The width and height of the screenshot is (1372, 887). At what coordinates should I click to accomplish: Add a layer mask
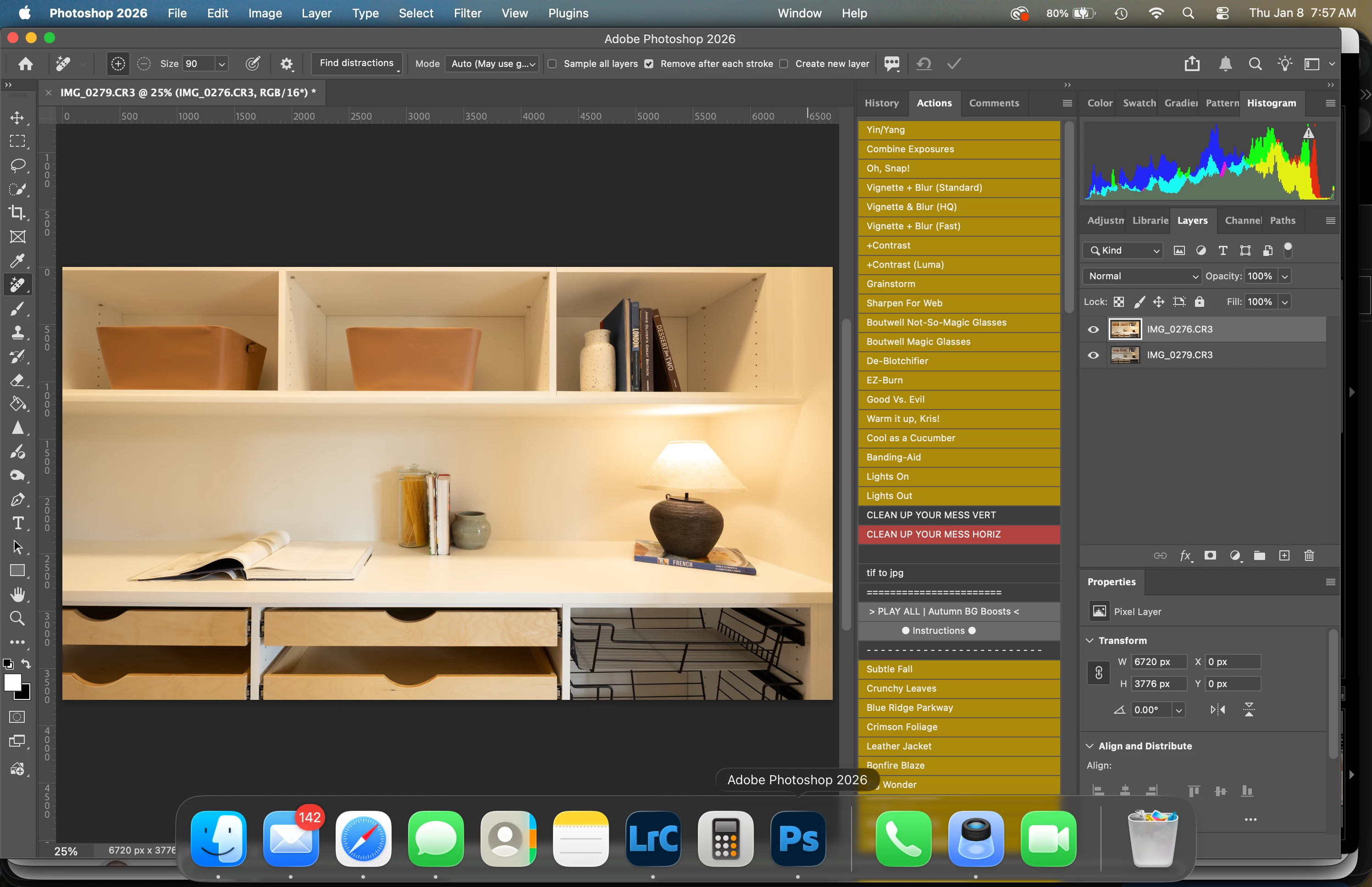[x=1210, y=555]
